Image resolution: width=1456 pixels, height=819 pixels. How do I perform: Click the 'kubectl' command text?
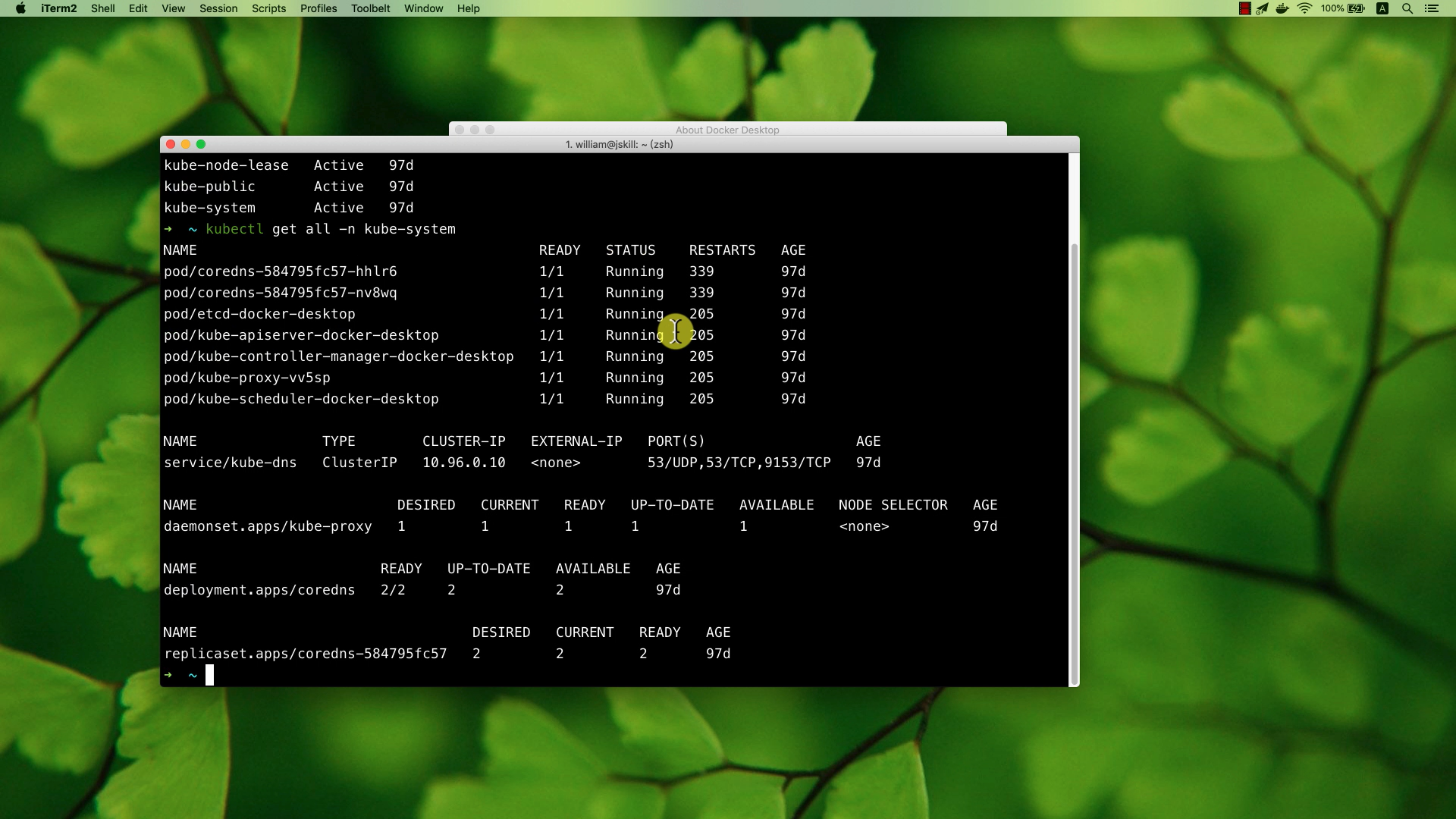click(234, 229)
